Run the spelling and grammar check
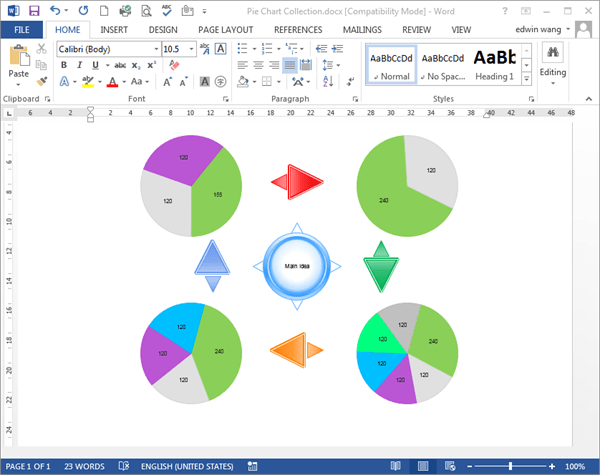600x475 pixels. 167,10
